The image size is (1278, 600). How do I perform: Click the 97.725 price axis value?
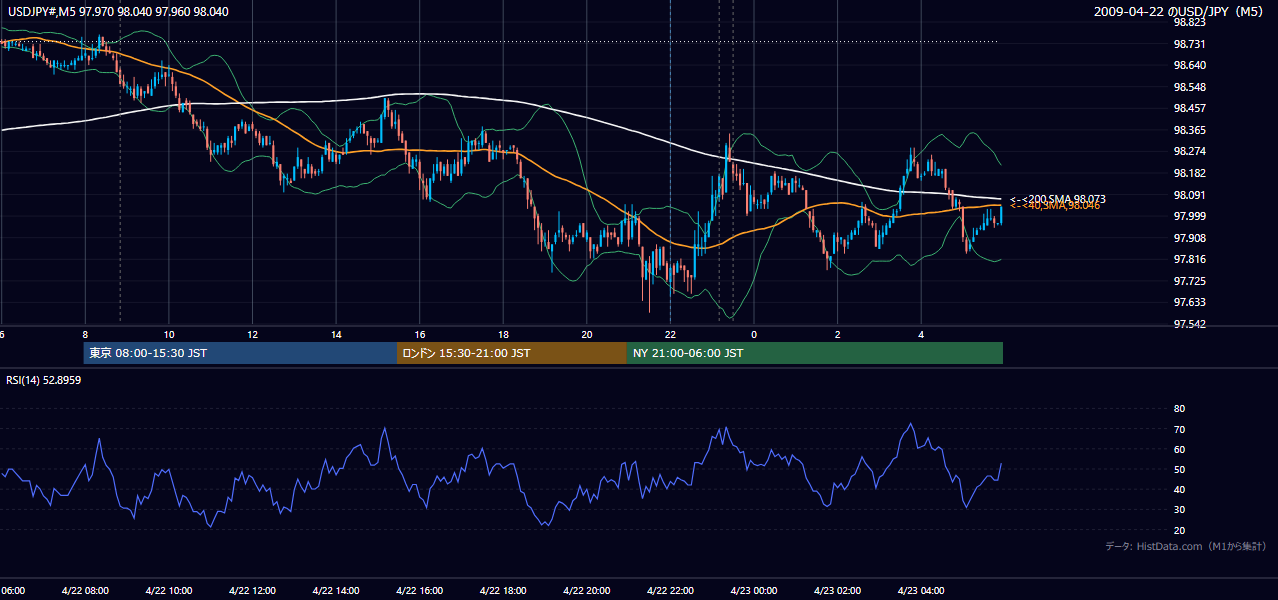(x=1189, y=281)
